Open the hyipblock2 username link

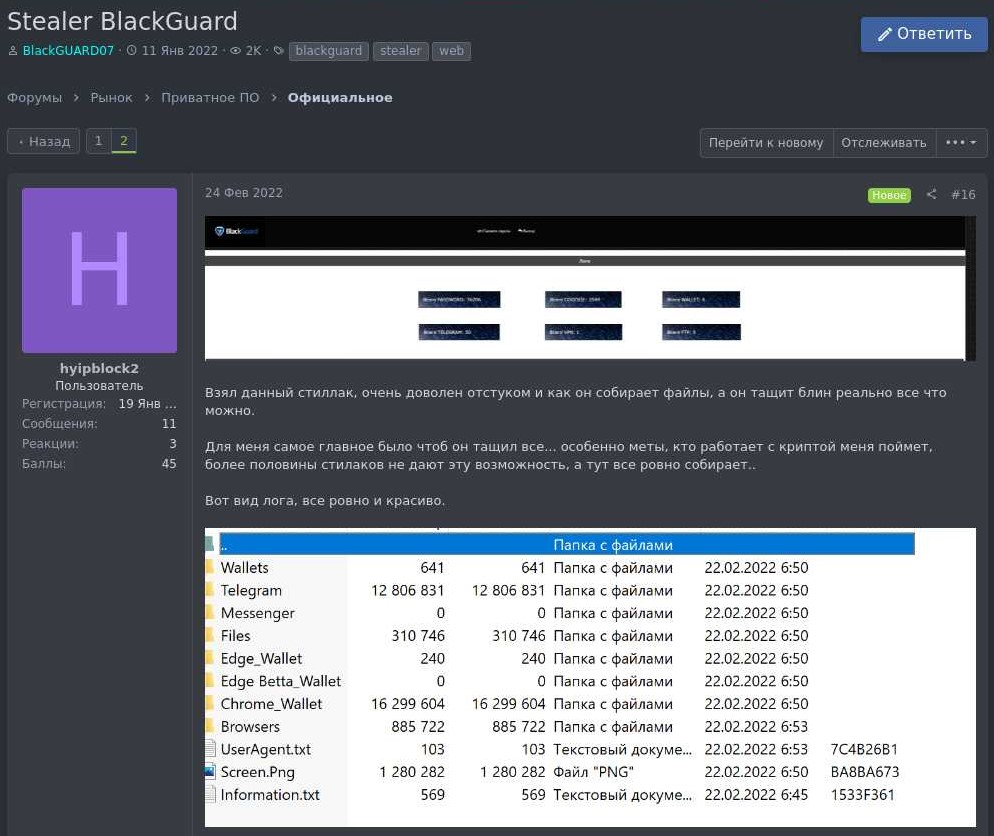99,368
